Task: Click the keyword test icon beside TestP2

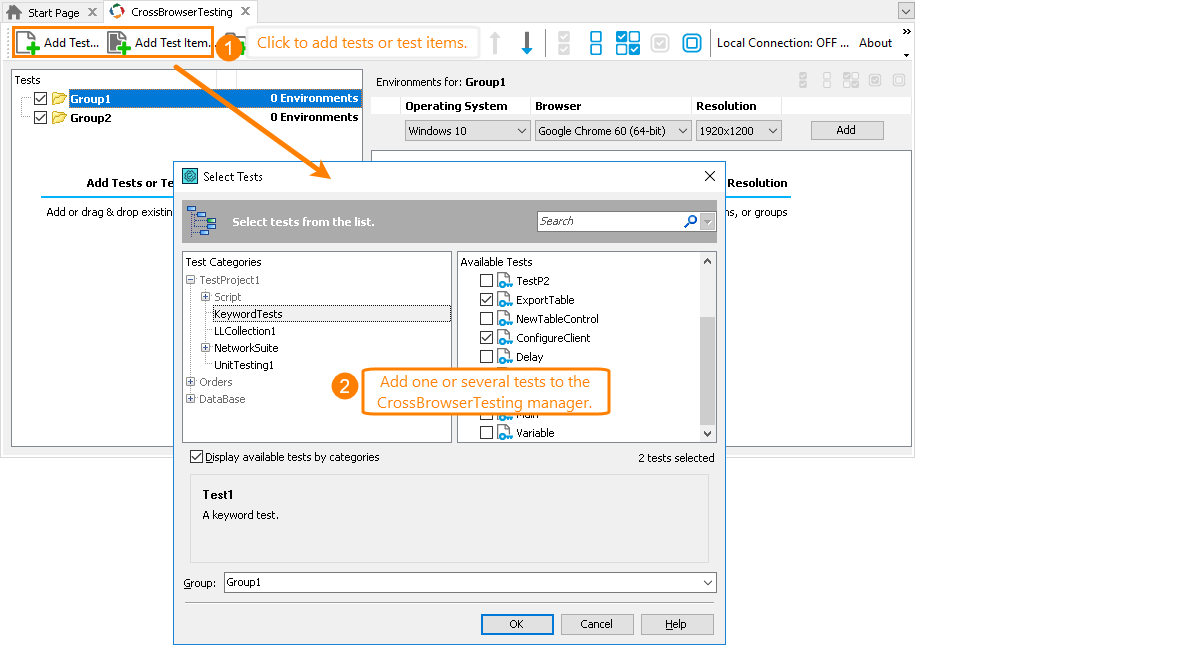Action: [x=505, y=281]
